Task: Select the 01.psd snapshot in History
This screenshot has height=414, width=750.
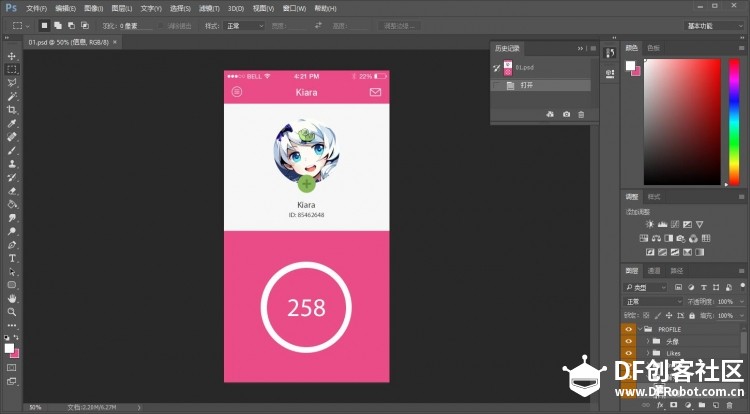Action: coord(541,68)
